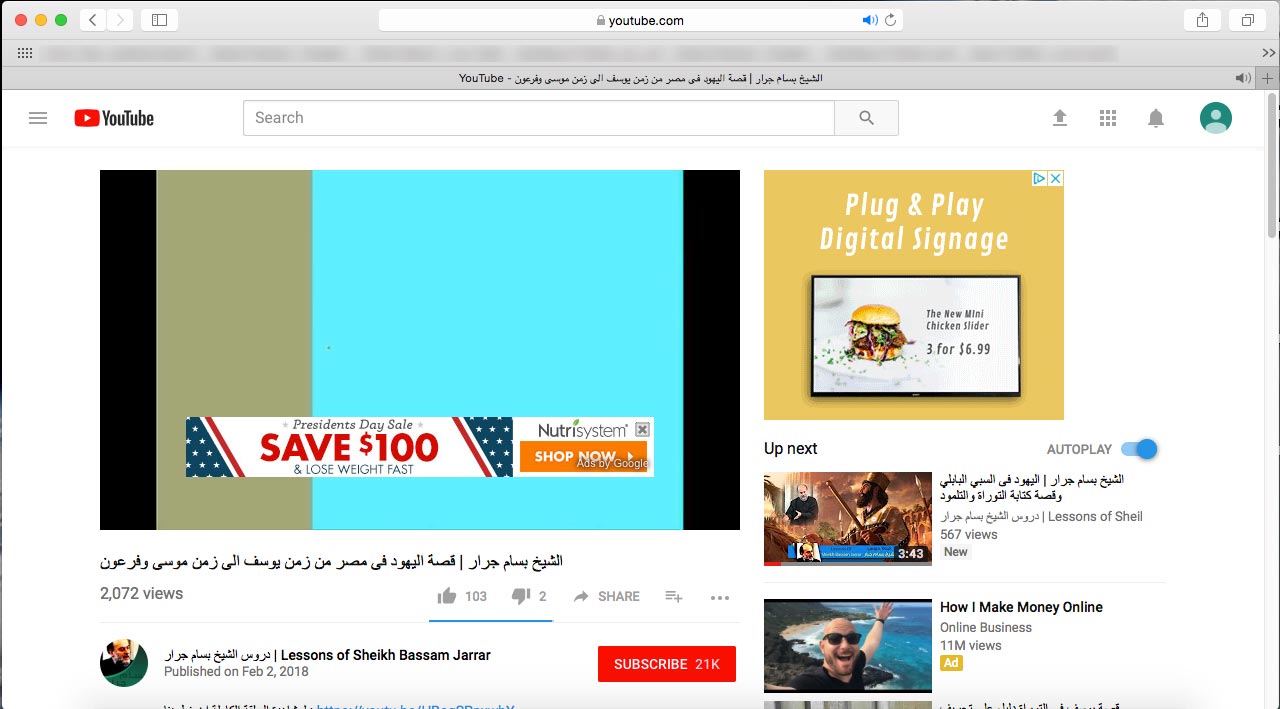Select the YouTube video tab
The width and height of the screenshot is (1280, 709).
(x=640, y=78)
